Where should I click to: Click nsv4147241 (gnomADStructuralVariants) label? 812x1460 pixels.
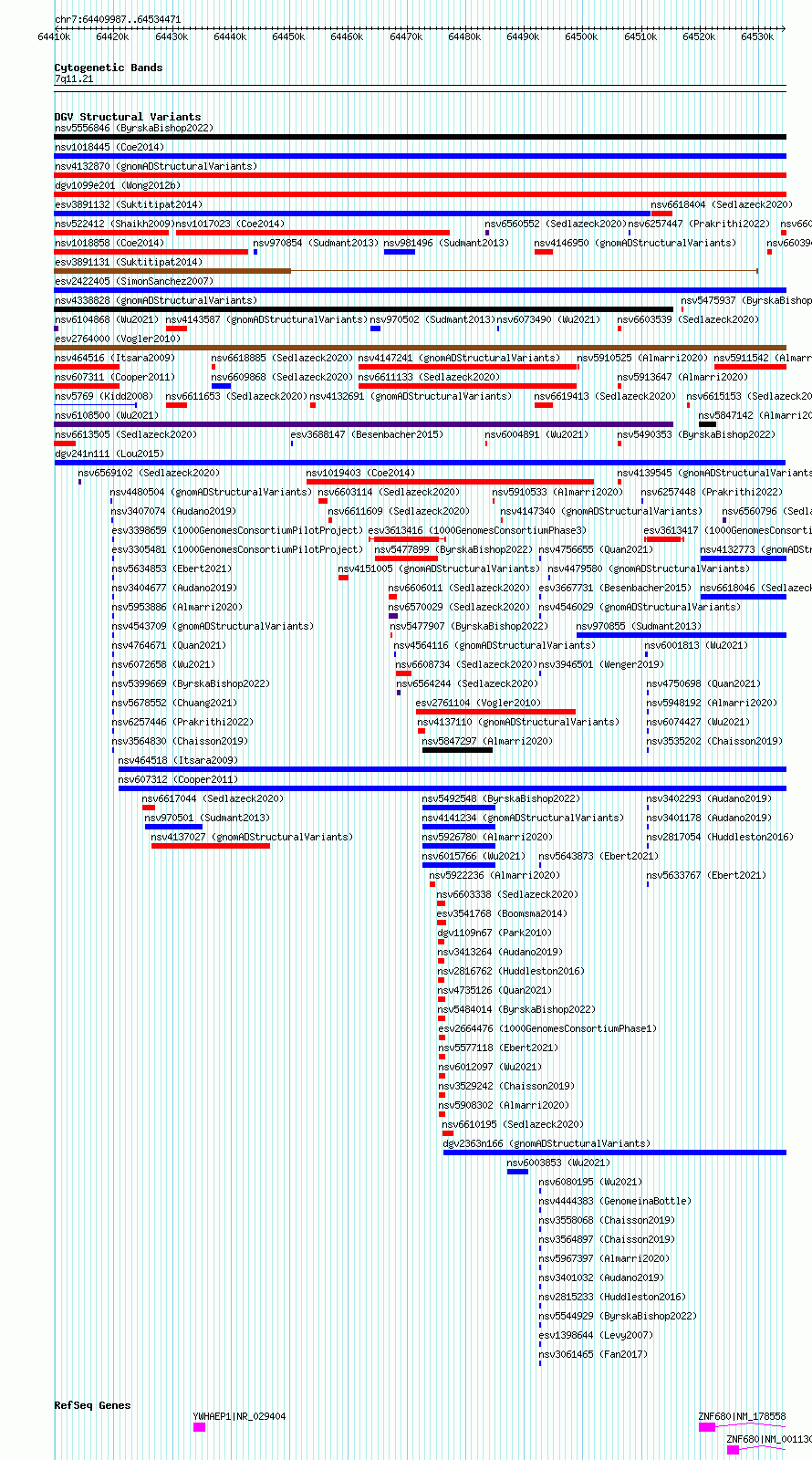(459, 358)
